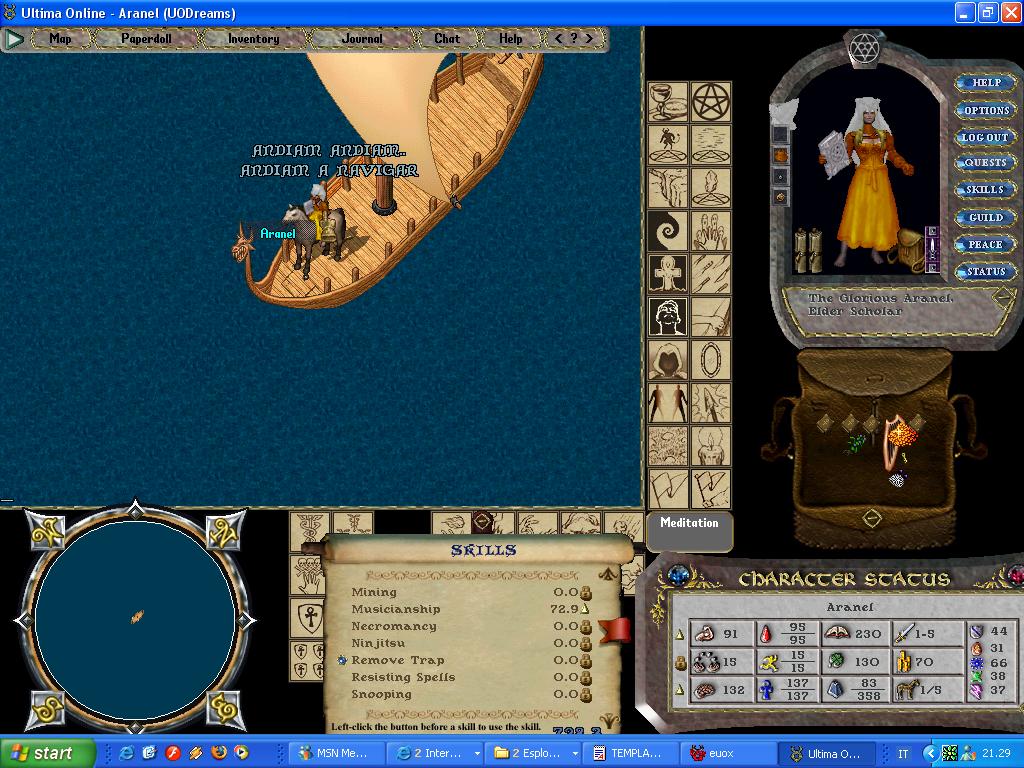This screenshot has width=1024, height=768.
Task: Click menu bar right arrow
Action: pos(590,39)
